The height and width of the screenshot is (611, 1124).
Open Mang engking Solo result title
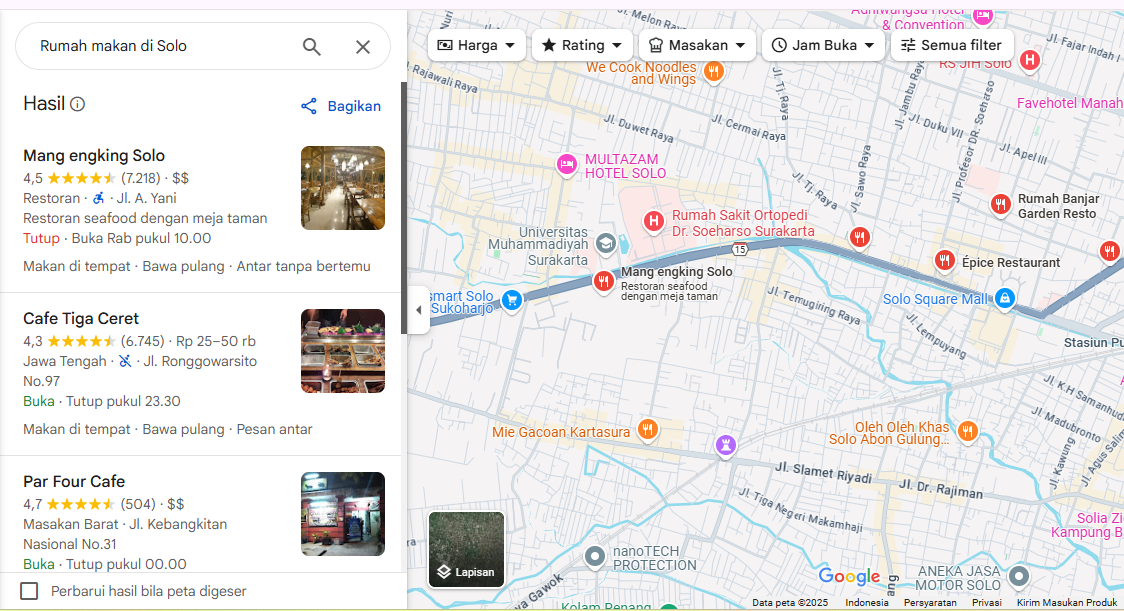click(x=94, y=156)
